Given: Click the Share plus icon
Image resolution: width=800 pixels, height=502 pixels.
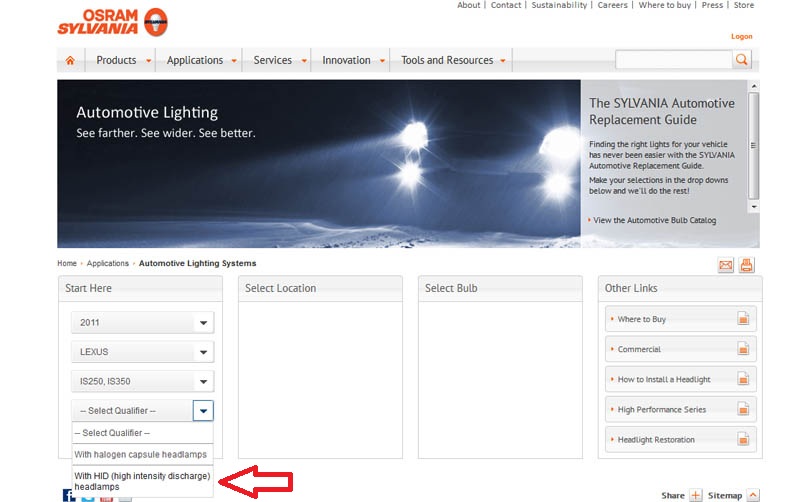Looking at the screenshot, I should [695, 495].
